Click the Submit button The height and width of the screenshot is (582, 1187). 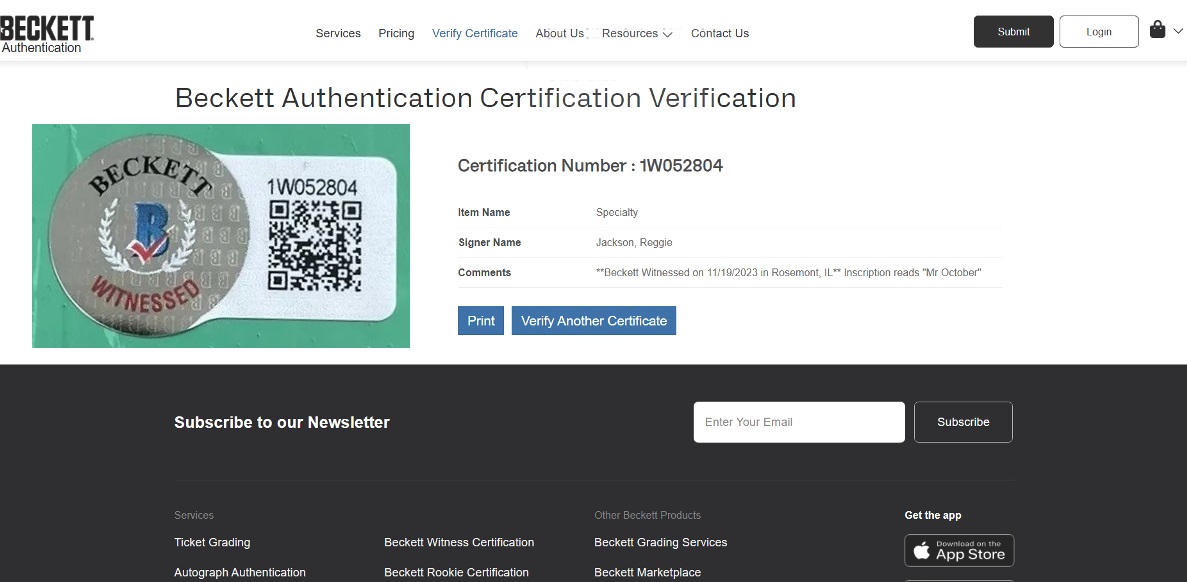[1014, 32]
